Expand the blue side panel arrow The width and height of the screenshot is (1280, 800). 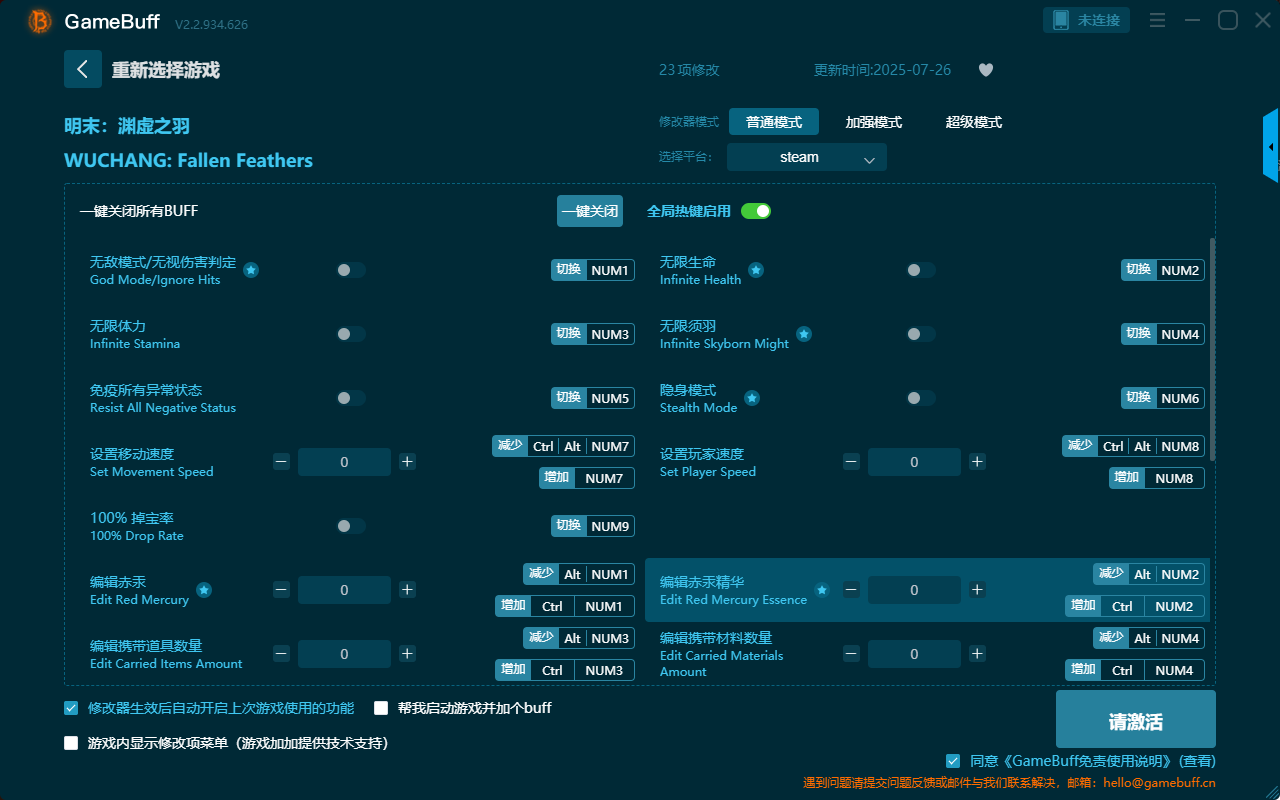(1271, 146)
